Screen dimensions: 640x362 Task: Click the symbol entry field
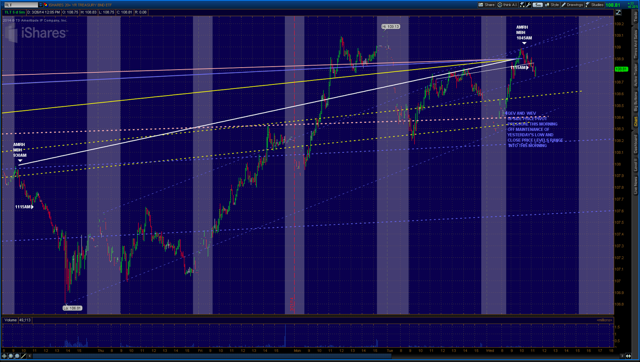(21, 5)
